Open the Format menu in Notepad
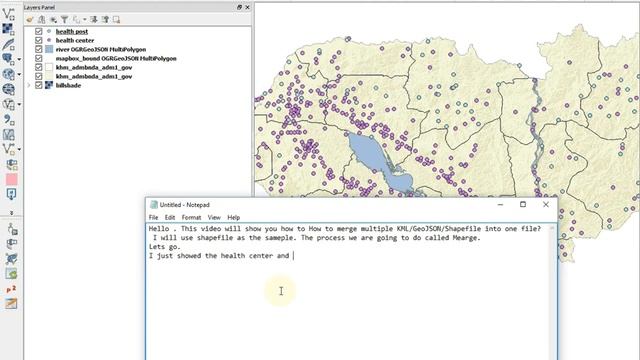 point(191,218)
